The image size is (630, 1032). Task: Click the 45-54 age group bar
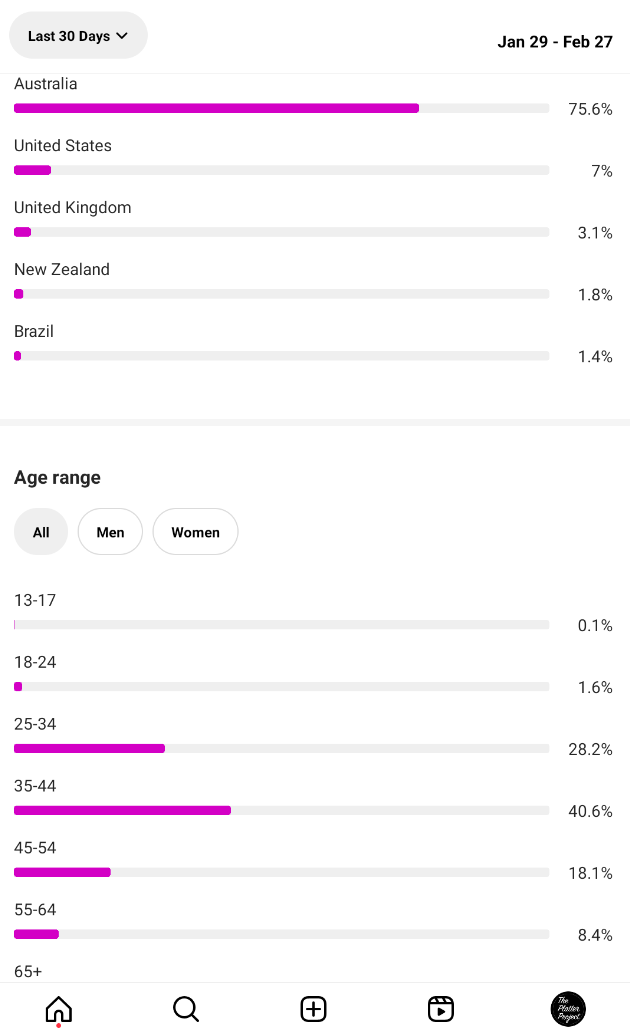(x=281, y=872)
